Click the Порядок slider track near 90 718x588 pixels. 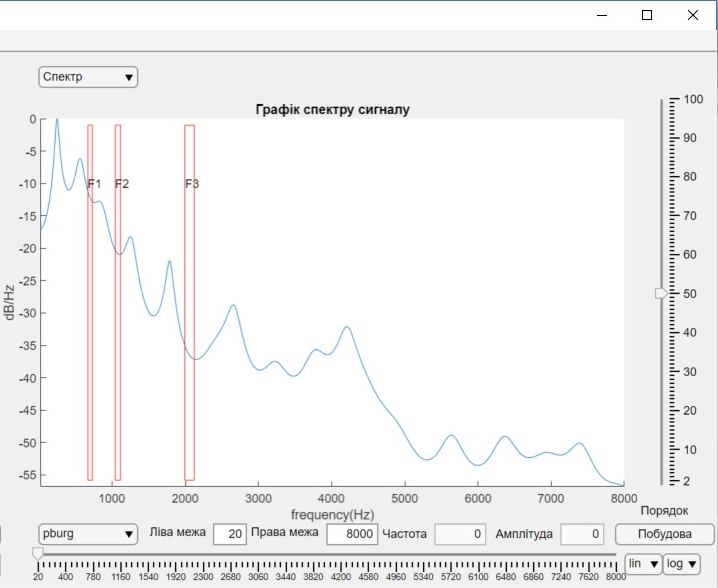coord(660,138)
